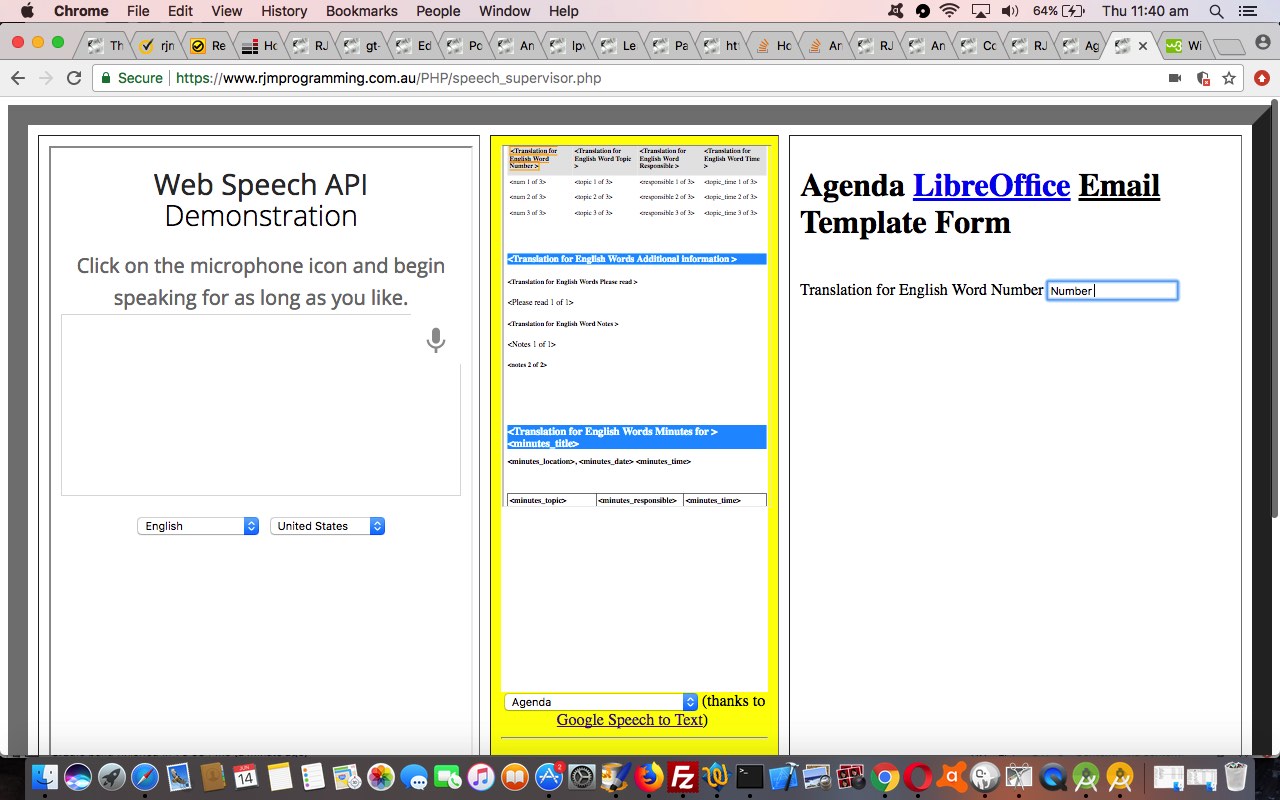This screenshot has height=800, width=1280.
Task: Open Launchpad rocket icon in the dock
Action: coord(111,777)
